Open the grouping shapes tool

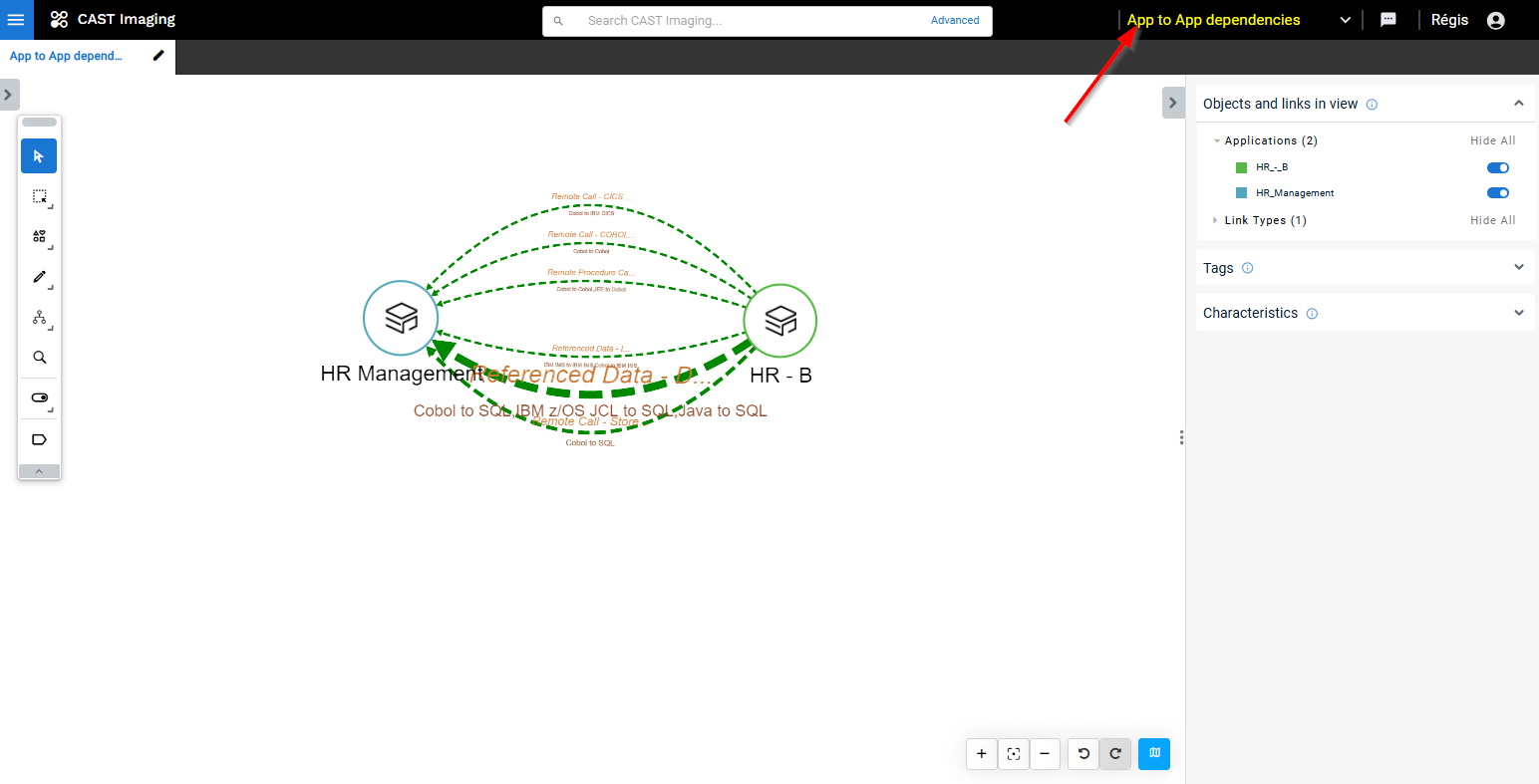[x=39, y=236]
